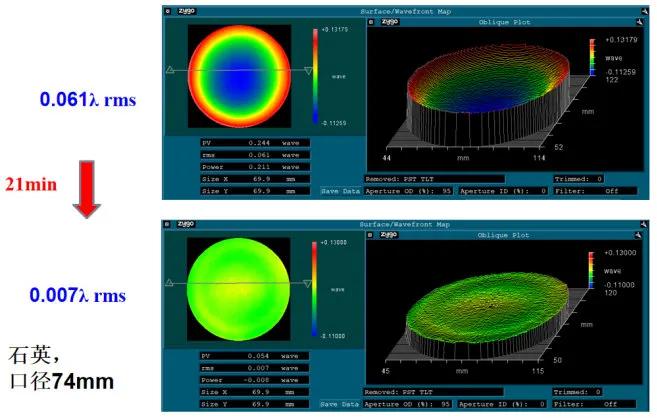
Task: Click color scale bar labeled +0.13000 beside filled map
Action: click(314, 289)
